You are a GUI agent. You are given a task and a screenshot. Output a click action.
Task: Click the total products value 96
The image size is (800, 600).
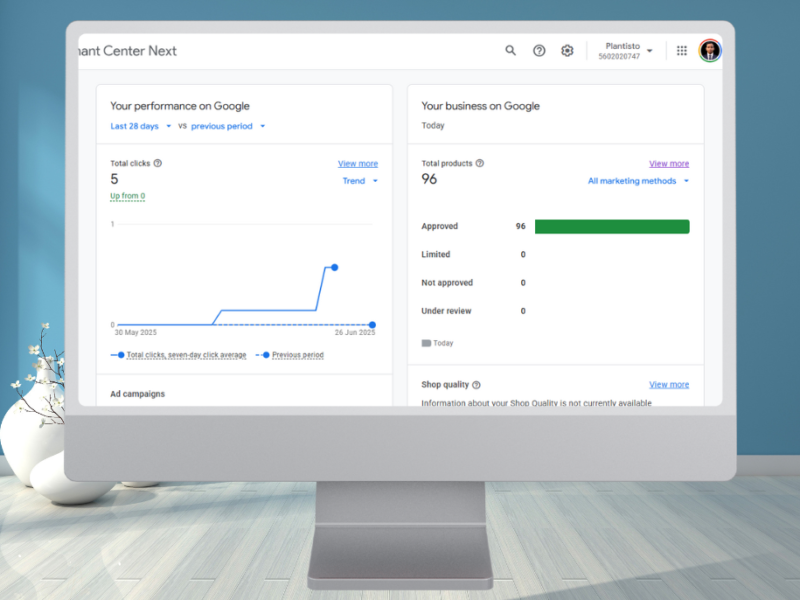click(429, 179)
